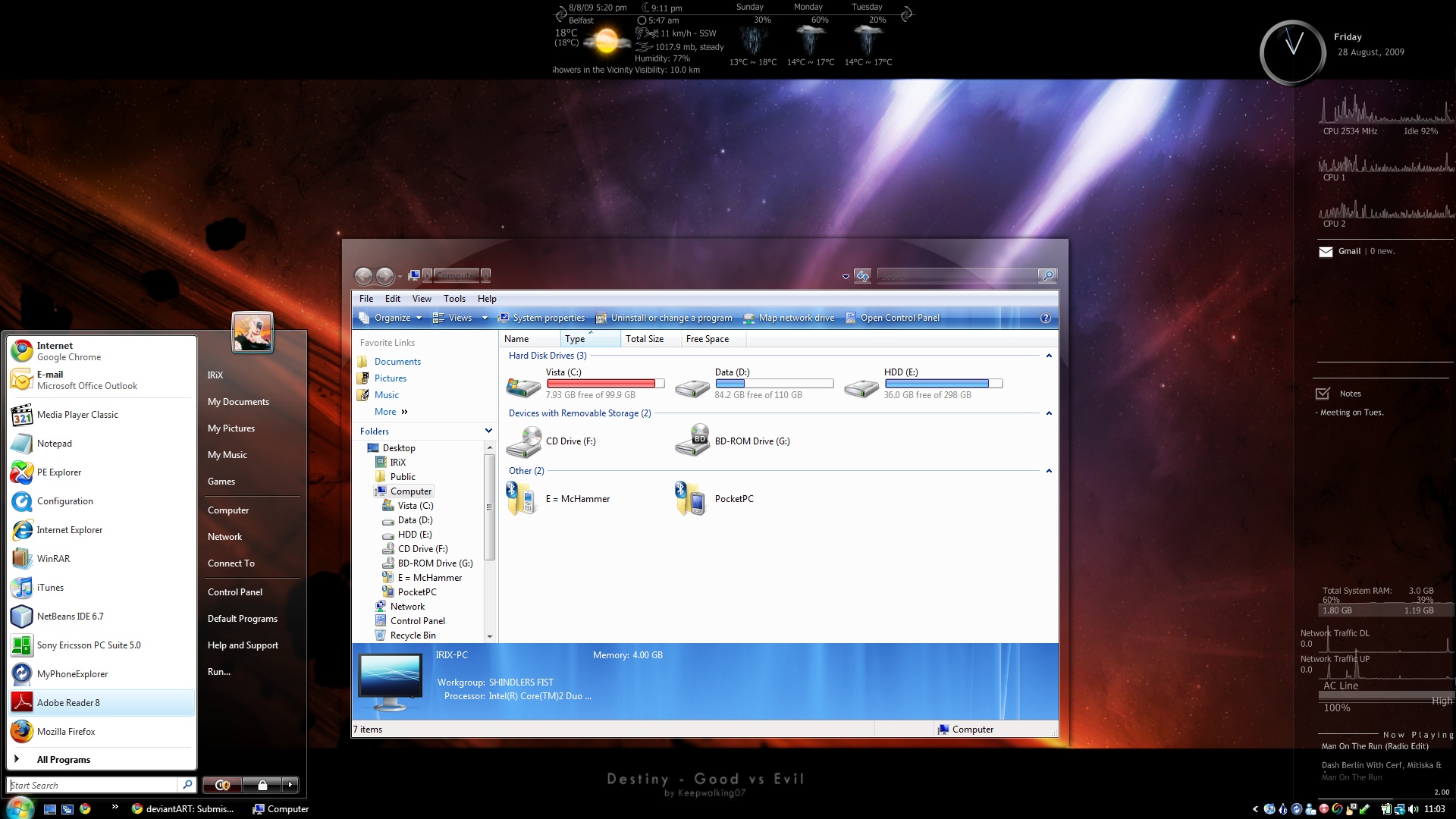Open shutdown options arrow in Start menu
This screenshot has height=819, width=1456.
point(290,785)
